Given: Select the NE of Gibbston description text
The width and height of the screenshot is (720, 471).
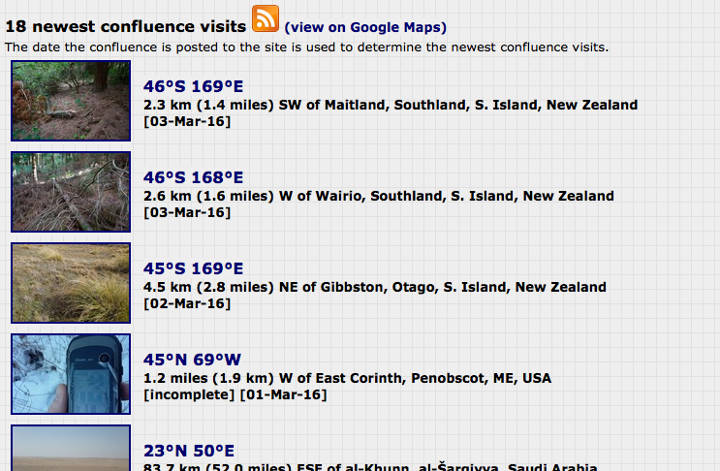Looking at the screenshot, I should (375, 287).
